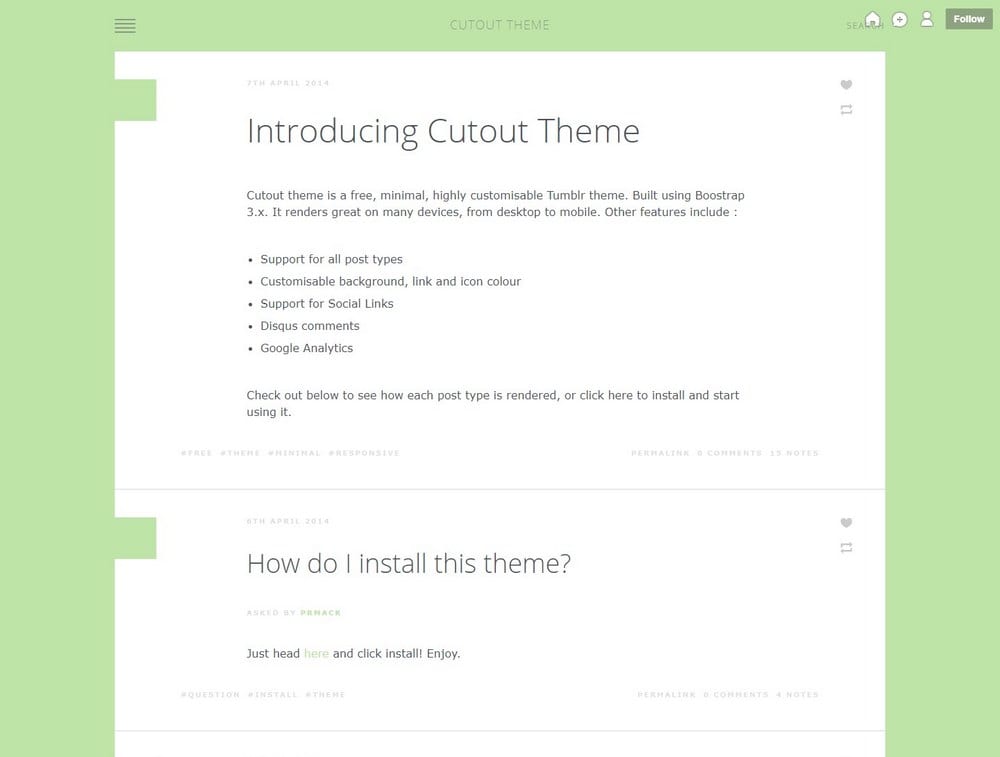This screenshot has width=1000, height=757.
Task: Click the Cutout Theme blog title
Action: tap(499, 25)
